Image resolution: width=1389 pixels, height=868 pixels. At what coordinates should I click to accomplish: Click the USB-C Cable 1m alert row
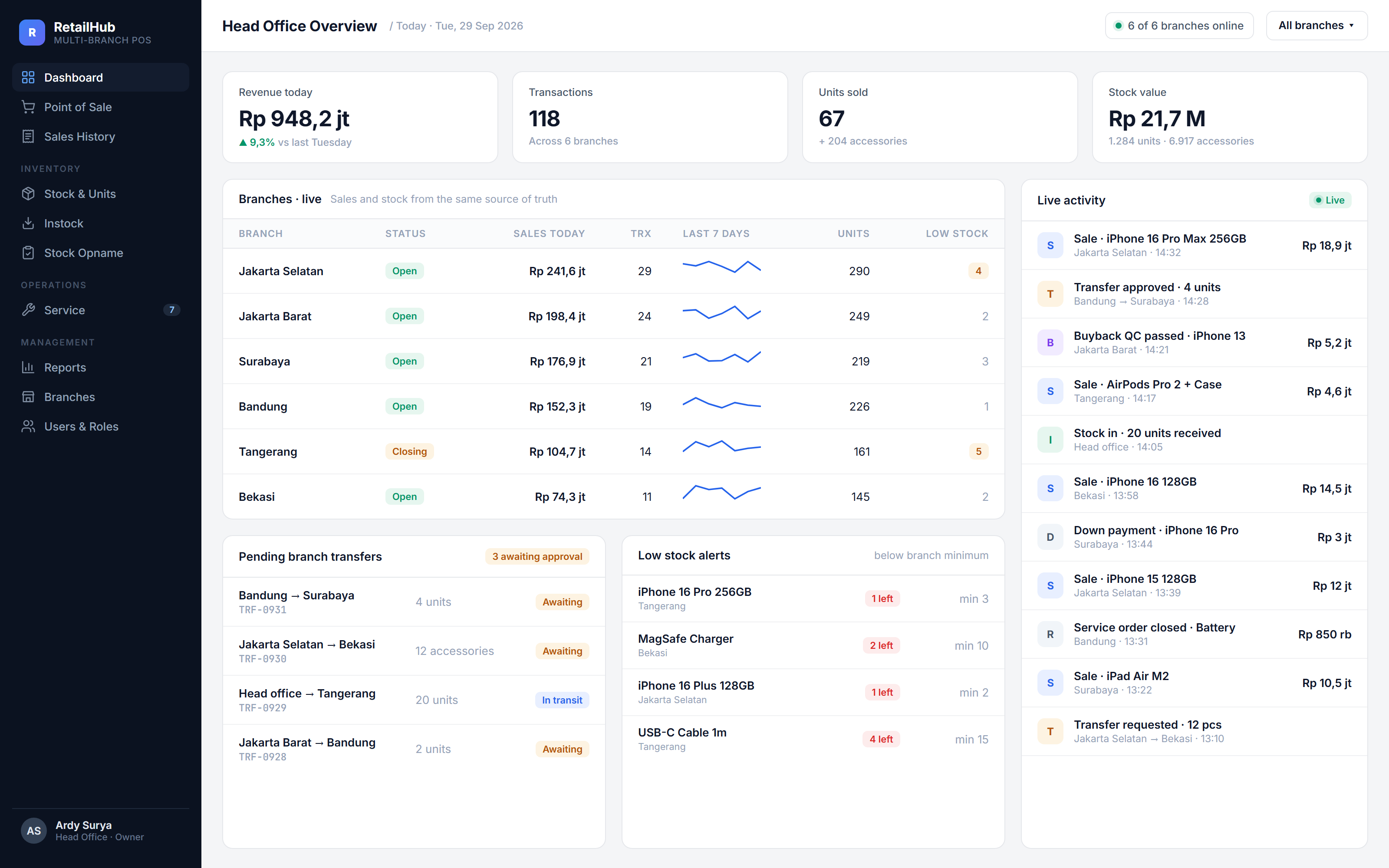(813, 740)
